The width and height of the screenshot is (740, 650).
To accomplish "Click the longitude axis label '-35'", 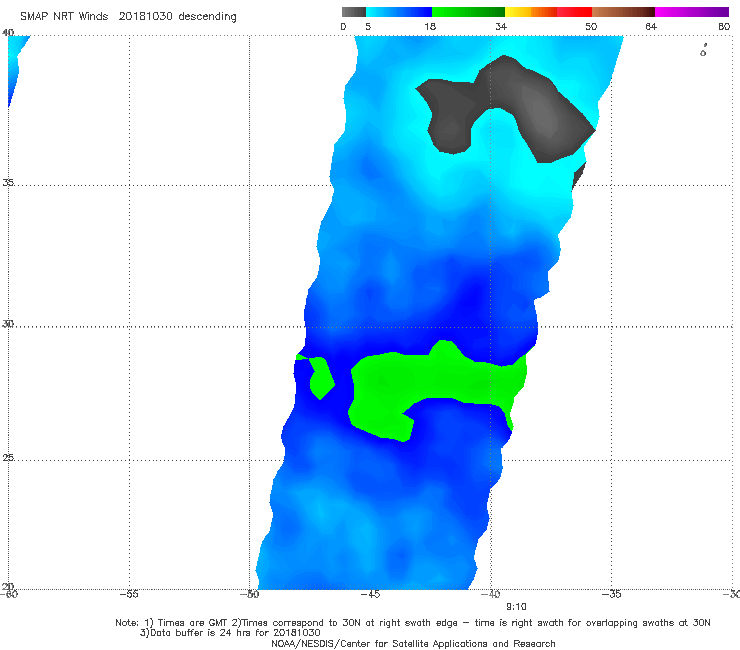I will pyautogui.click(x=612, y=594).
